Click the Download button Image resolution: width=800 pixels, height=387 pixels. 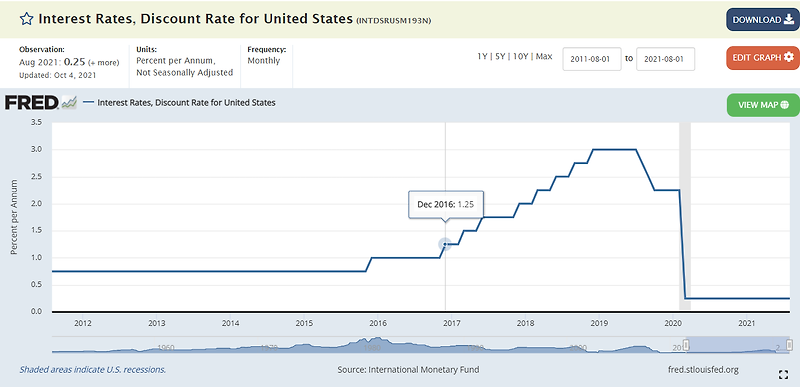click(x=763, y=20)
